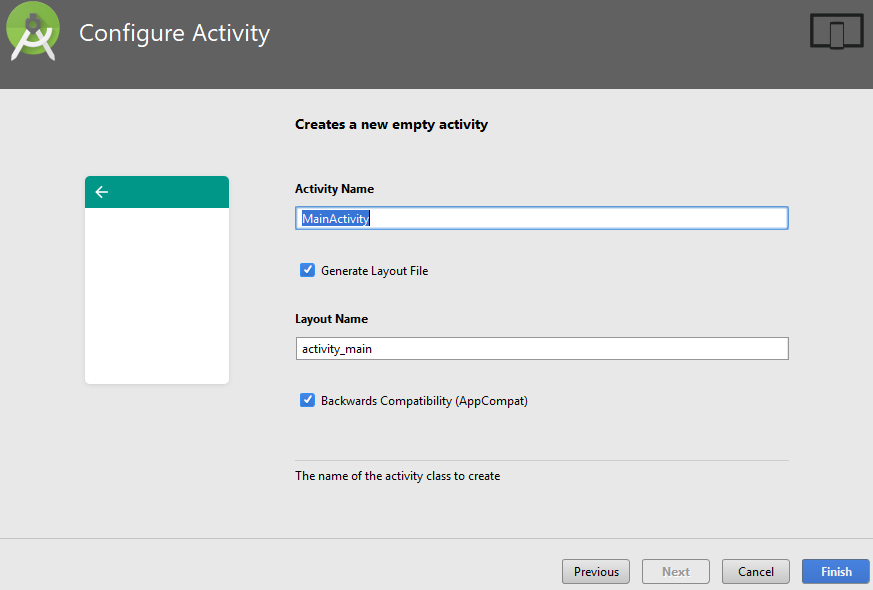Click the phone and tablet form factor icon

click(x=836, y=31)
